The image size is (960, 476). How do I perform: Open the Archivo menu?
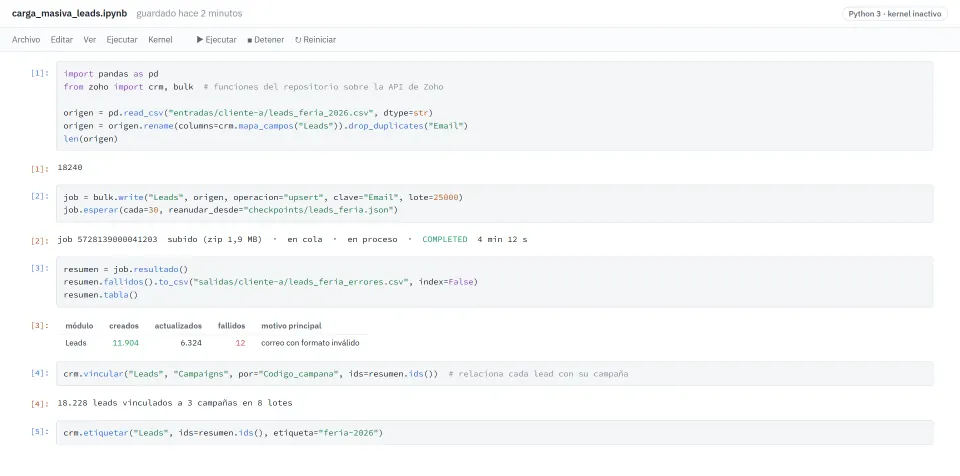[x=26, y=40]
